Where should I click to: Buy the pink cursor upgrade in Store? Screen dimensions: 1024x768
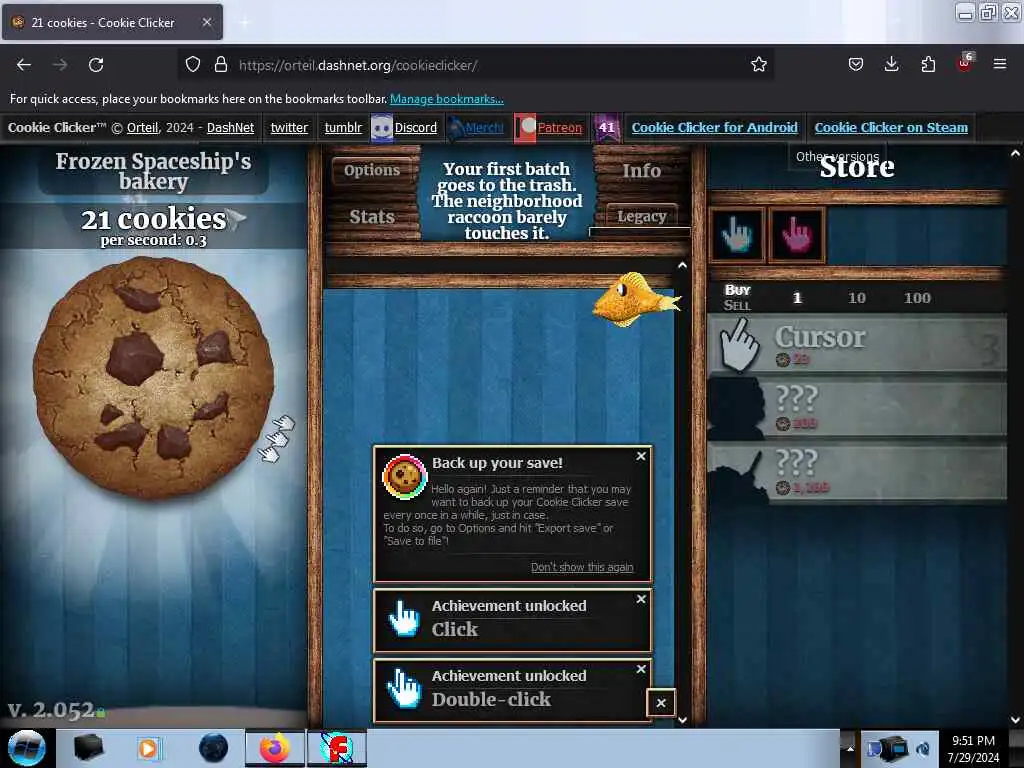(796, 235)
